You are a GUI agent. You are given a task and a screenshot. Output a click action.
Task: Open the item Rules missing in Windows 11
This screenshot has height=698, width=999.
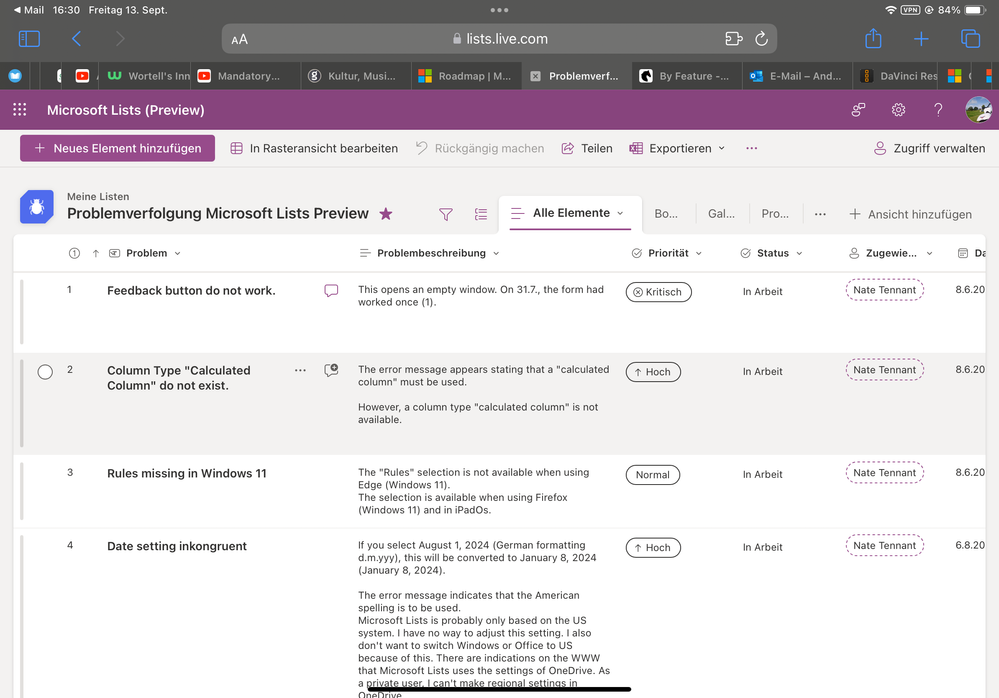click(187, 473)
